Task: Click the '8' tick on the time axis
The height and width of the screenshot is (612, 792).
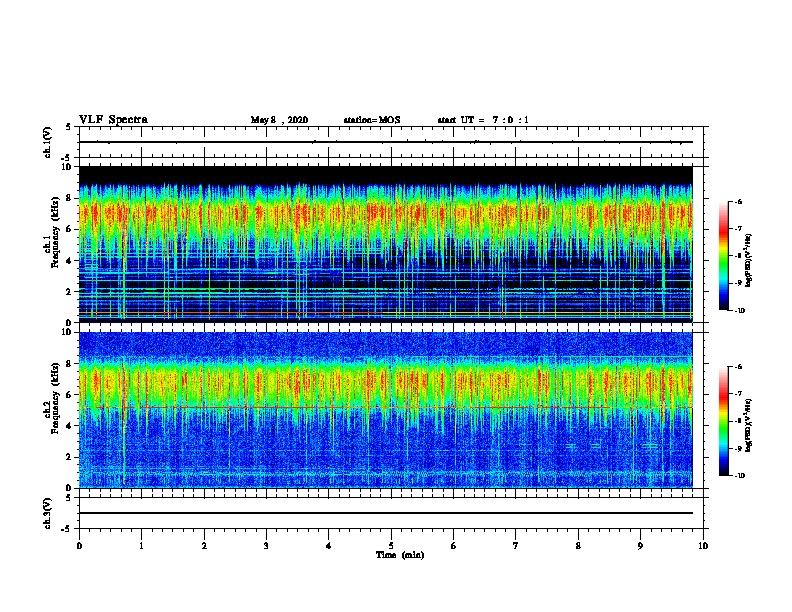Action: click(x=578, y=546)
